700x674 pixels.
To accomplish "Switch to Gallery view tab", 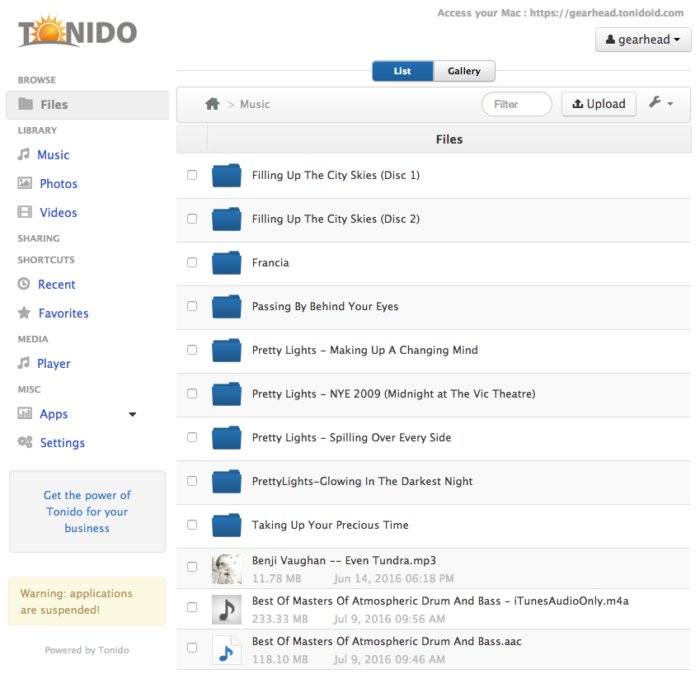I will point(464,71).
